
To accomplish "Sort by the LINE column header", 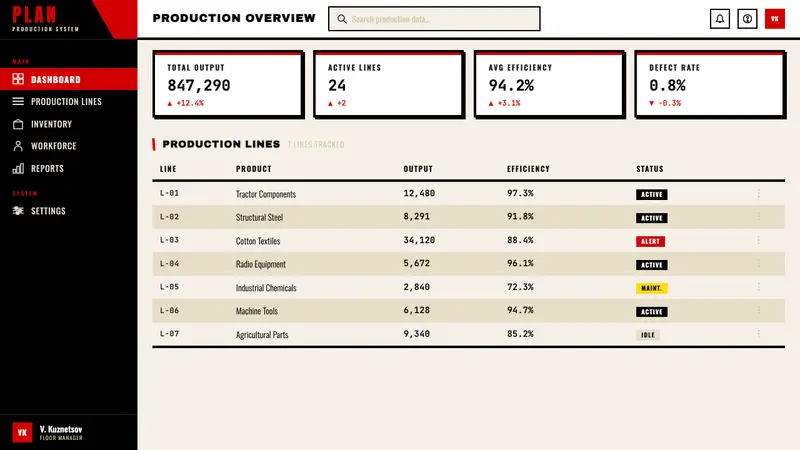I will coord(168,169).
